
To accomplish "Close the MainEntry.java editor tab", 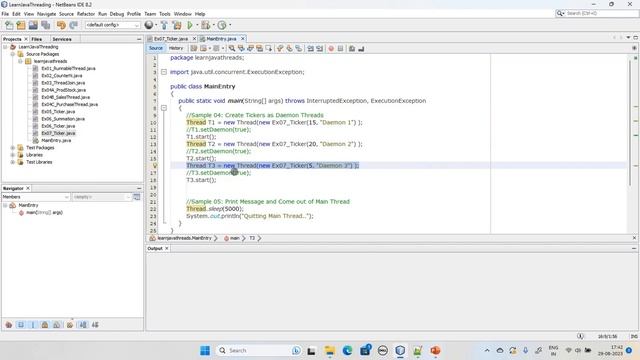I will [x=242, y=38].
